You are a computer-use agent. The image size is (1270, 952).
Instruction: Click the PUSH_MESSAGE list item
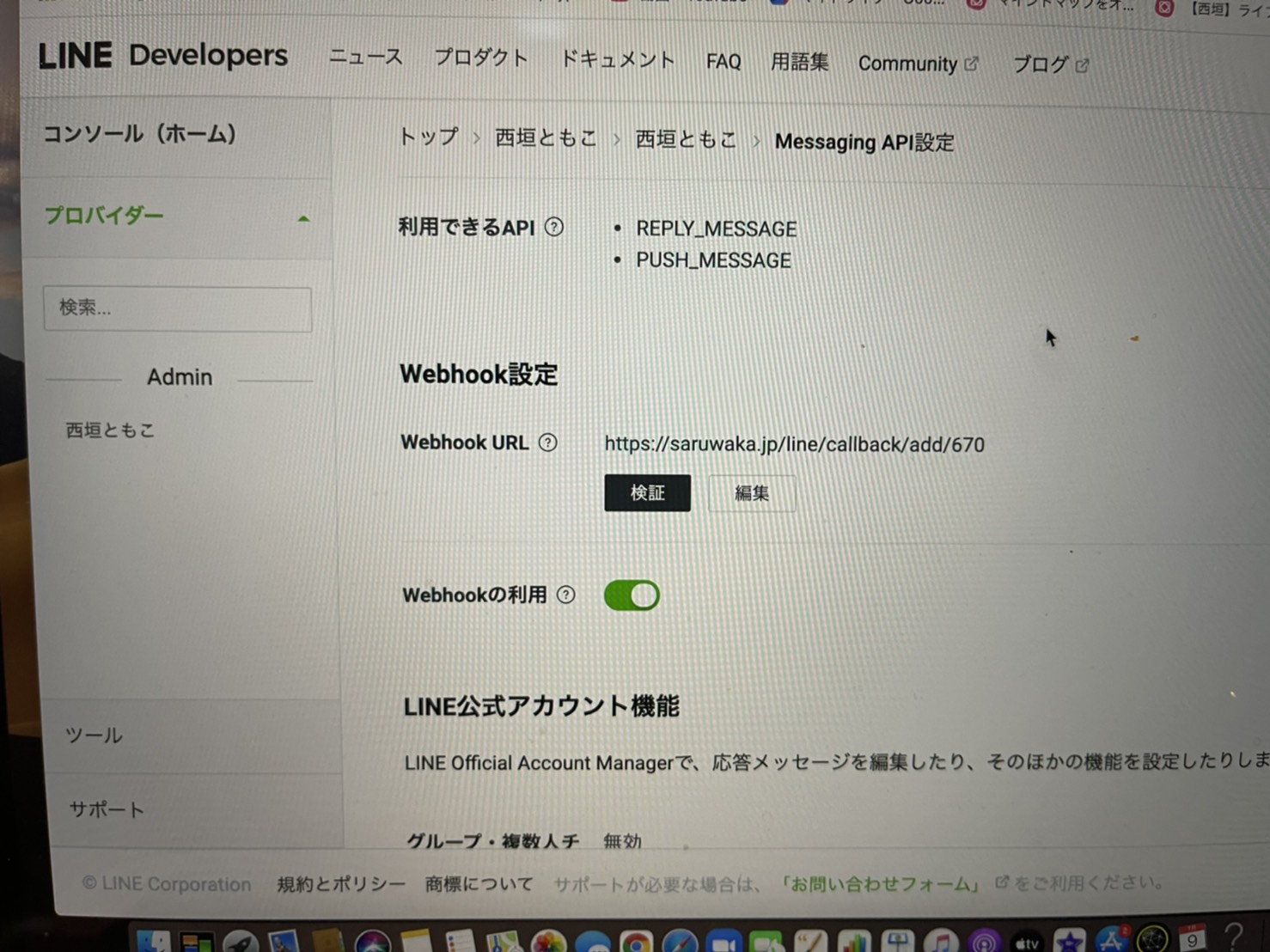point(713,260)
